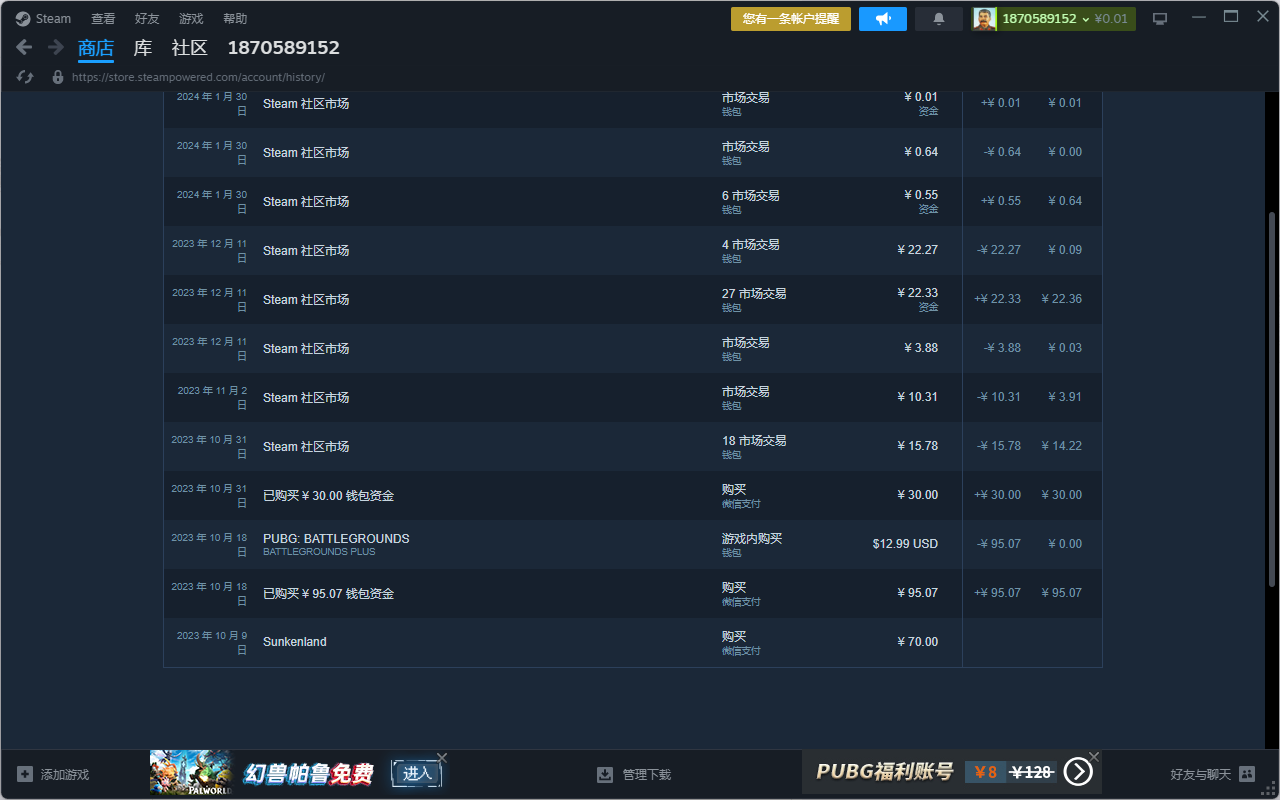Click the ¥ 10.31 total amount
This screenshot has height=800, width=1280.
point(918,397)
